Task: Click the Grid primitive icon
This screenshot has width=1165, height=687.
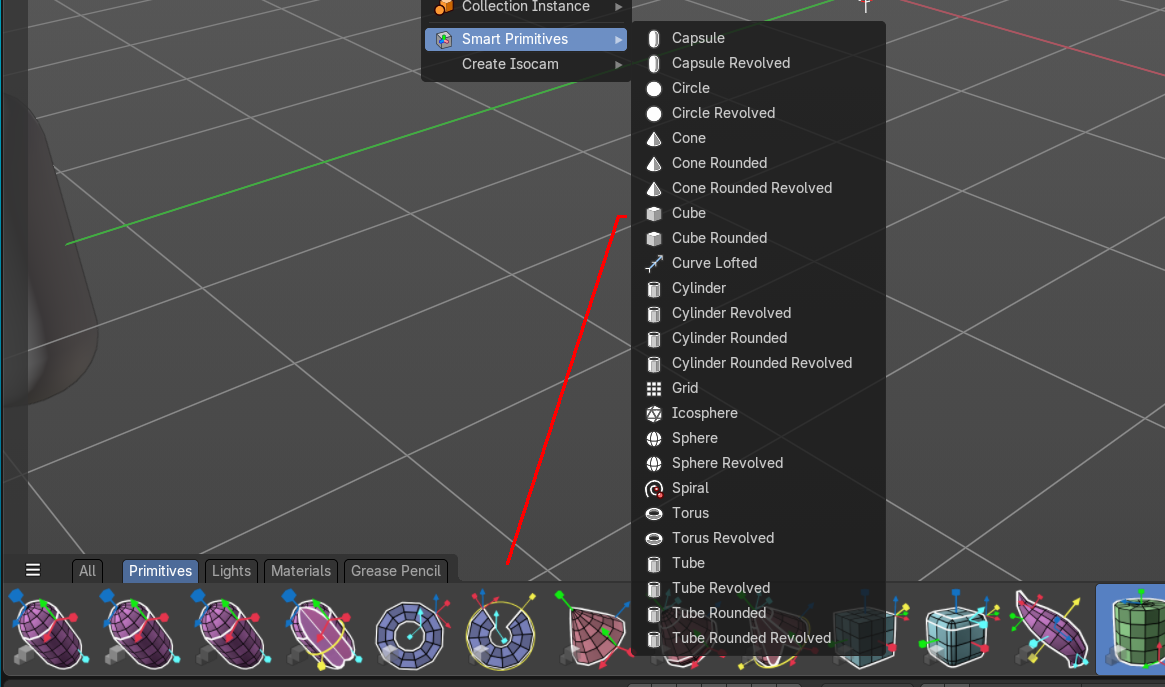Action: coord(654,388)
